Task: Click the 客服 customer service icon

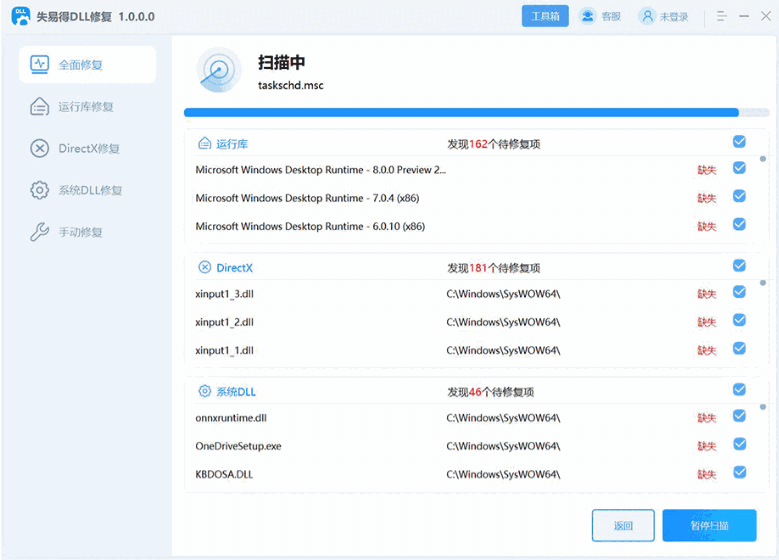Action: (588, 16)
